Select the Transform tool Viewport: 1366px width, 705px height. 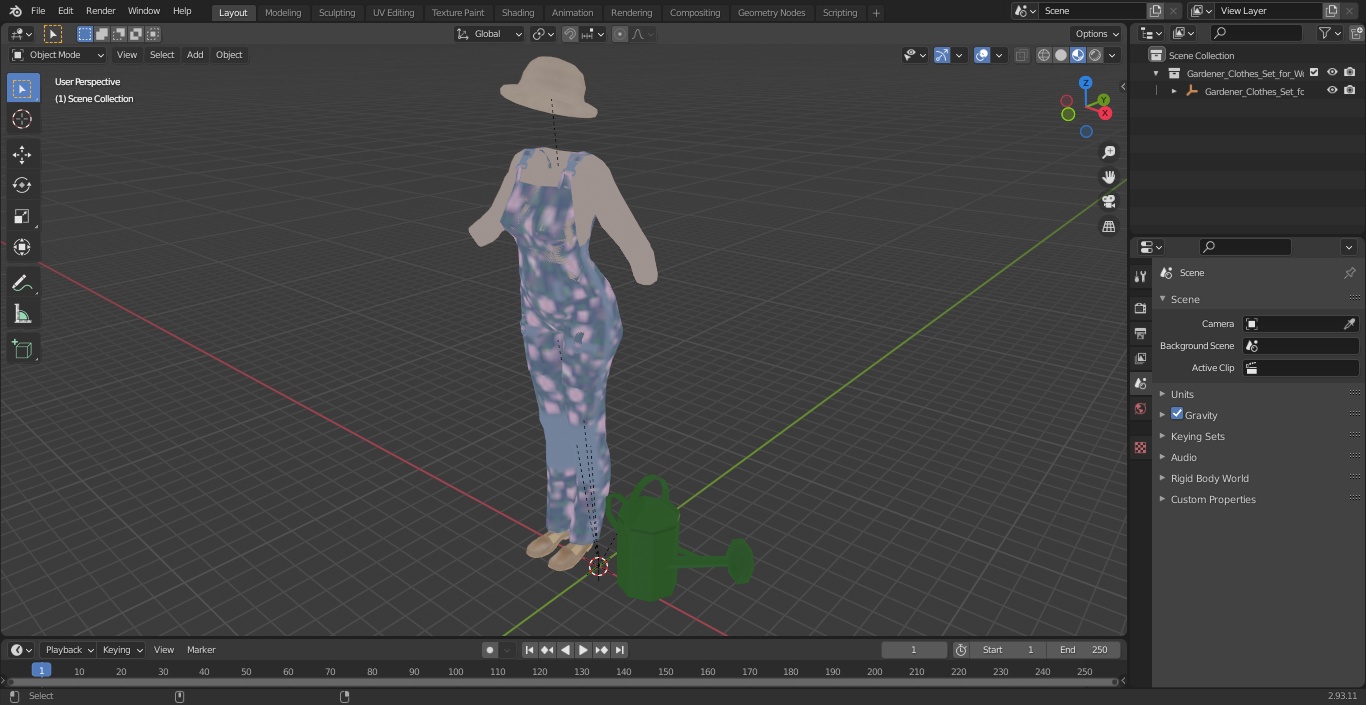click(x=22, y=247)
